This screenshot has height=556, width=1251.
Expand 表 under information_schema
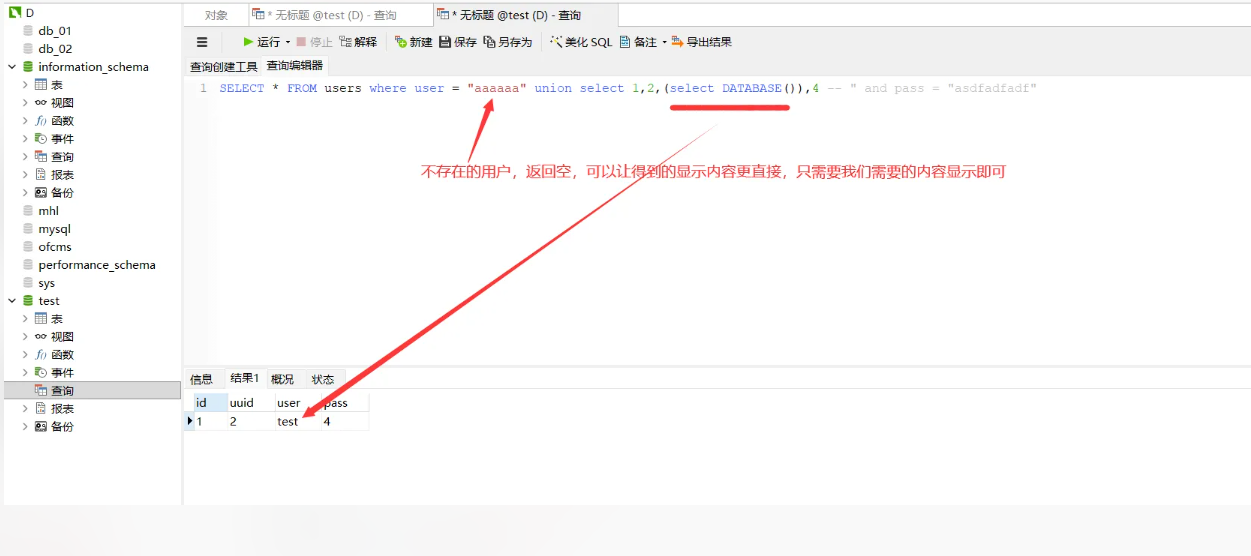(x=25, y=85)
